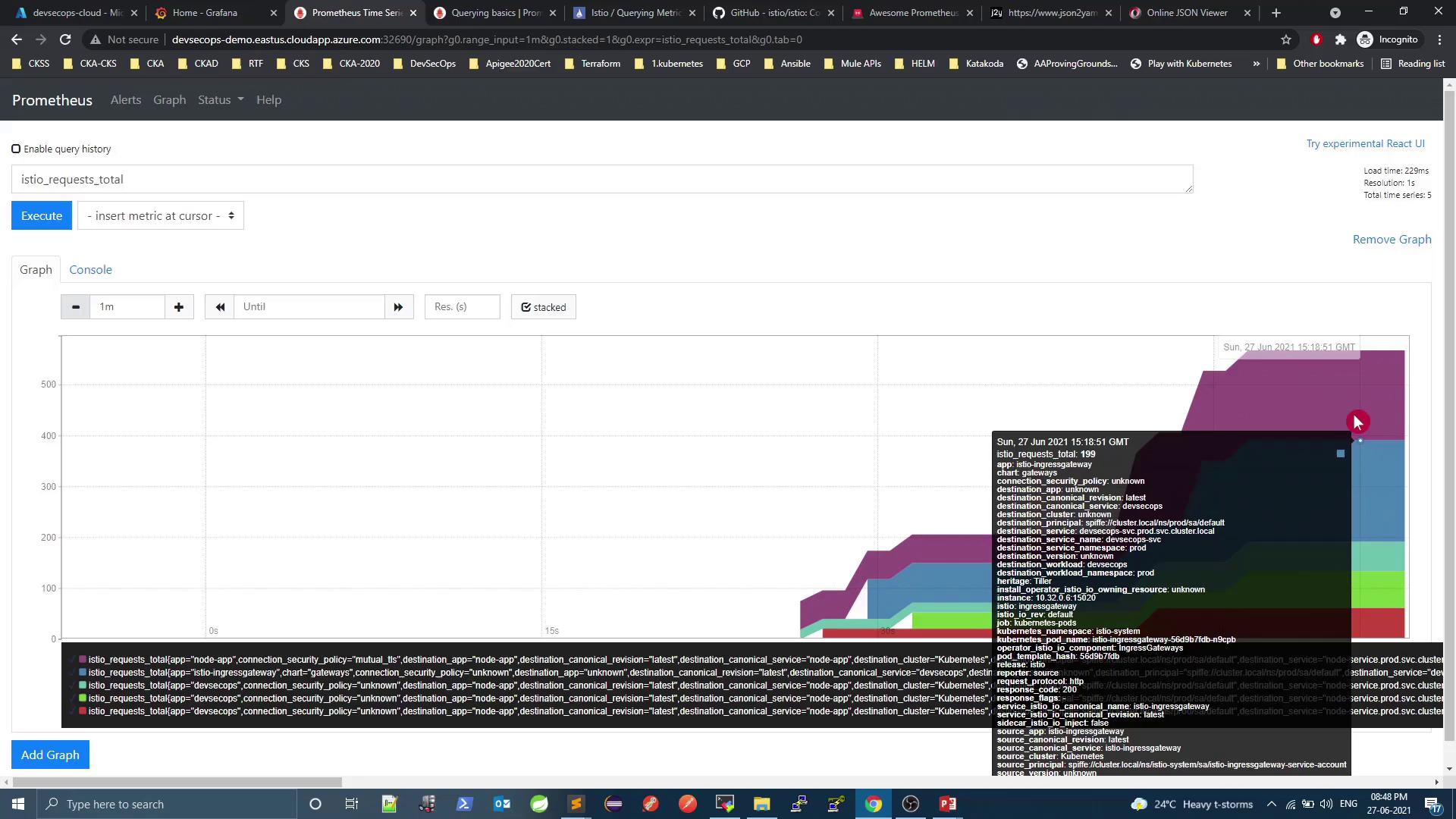This screenshot has height=819, width=1456.
Task: Click the plus button to increase range
Action: pyautogui.click(x=179, y=307)
